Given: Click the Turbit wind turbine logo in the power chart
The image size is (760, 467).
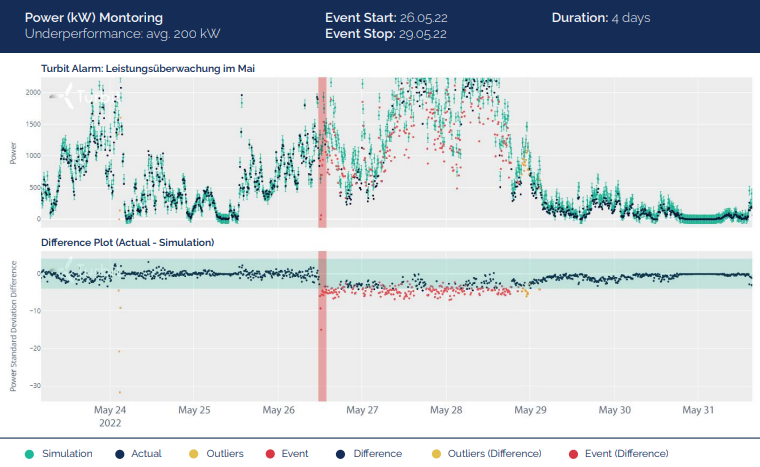Looking at the screenshot, I should (68, 98).
